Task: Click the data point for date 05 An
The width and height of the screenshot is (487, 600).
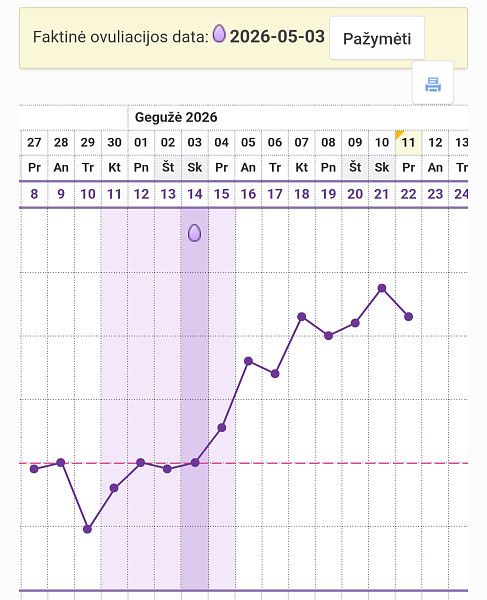Action: coord(248,361)
